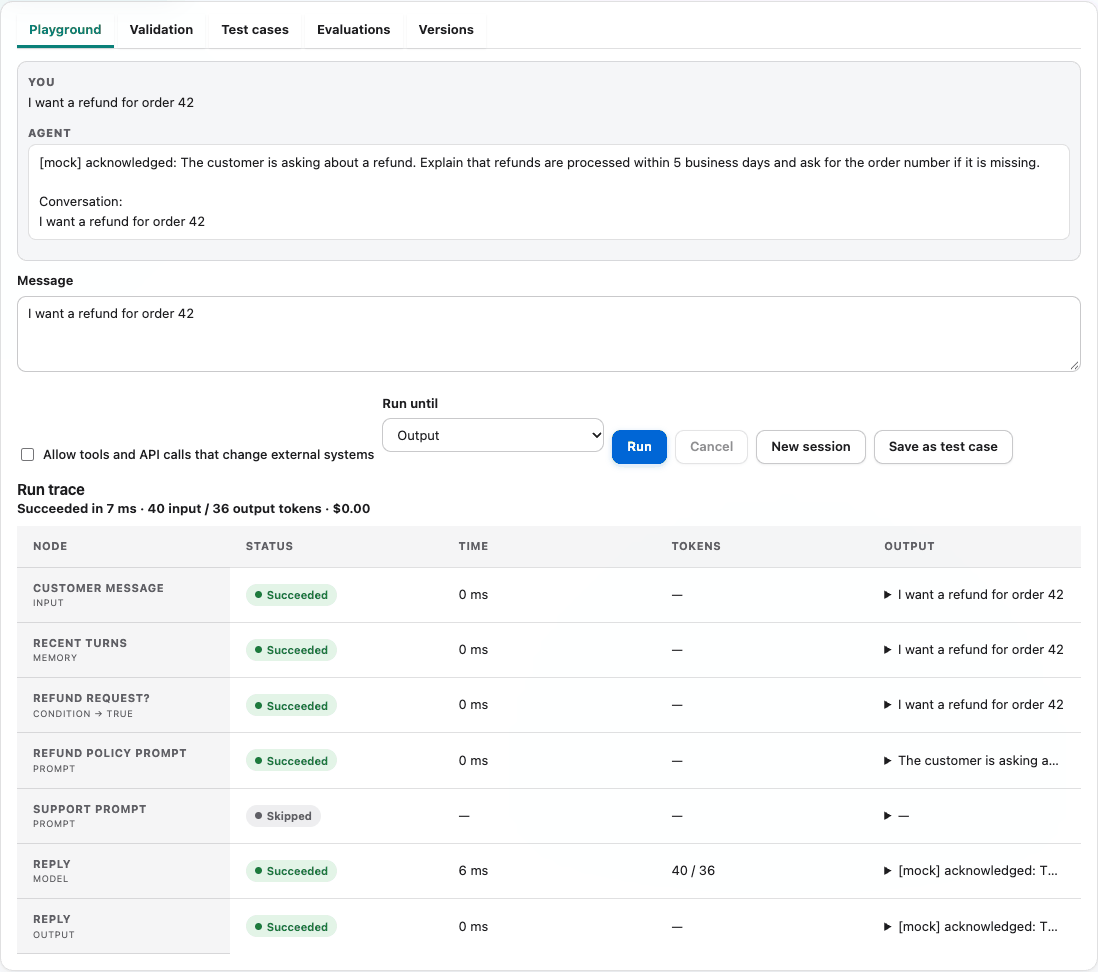Viewport: 1098px width, 972px height.
Task: Open the Test cases tab
Action: (x=255, y=29)
